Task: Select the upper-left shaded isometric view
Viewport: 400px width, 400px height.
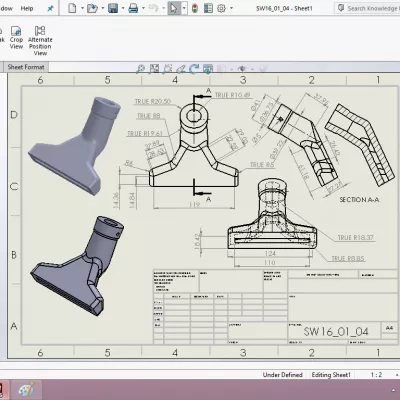Action: [74, 146]
